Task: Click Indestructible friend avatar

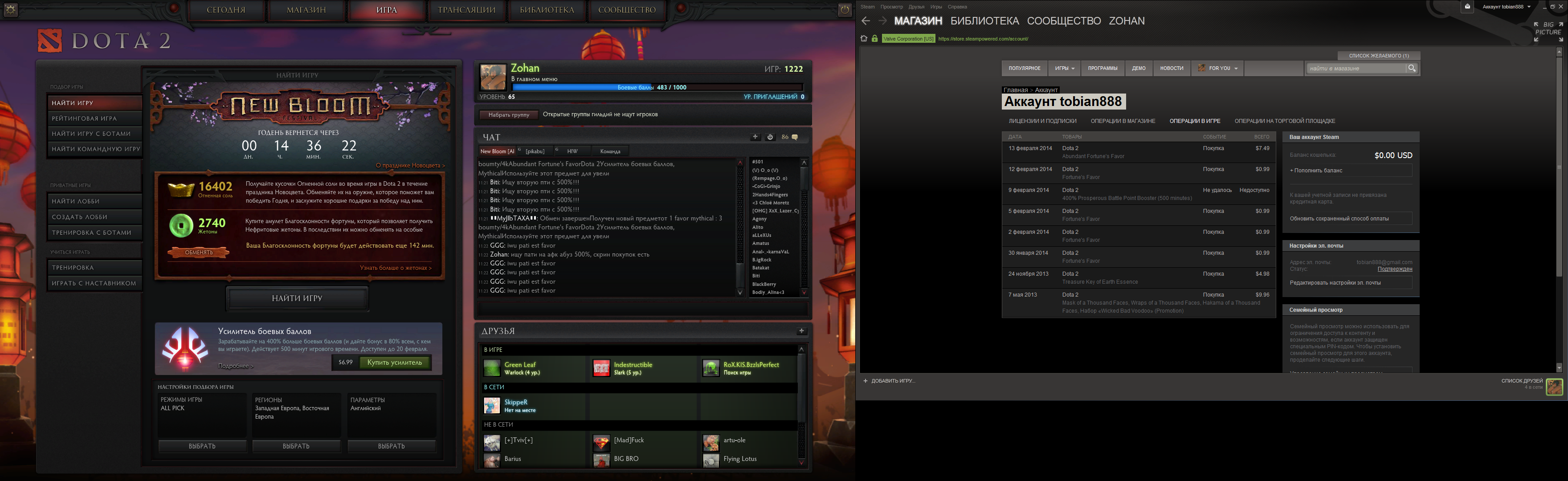Action: click(x=601, y=368)
